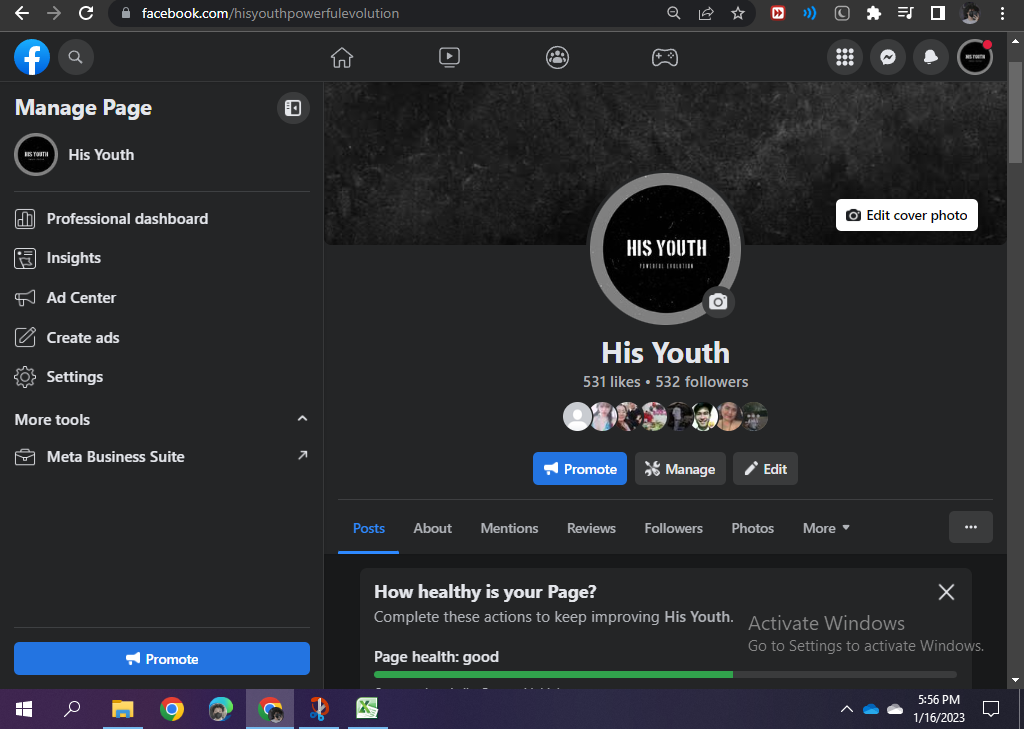The width and height of the screenshot is (1024, 729).
Task: Click 532 followers text
Action: (701, 381)
